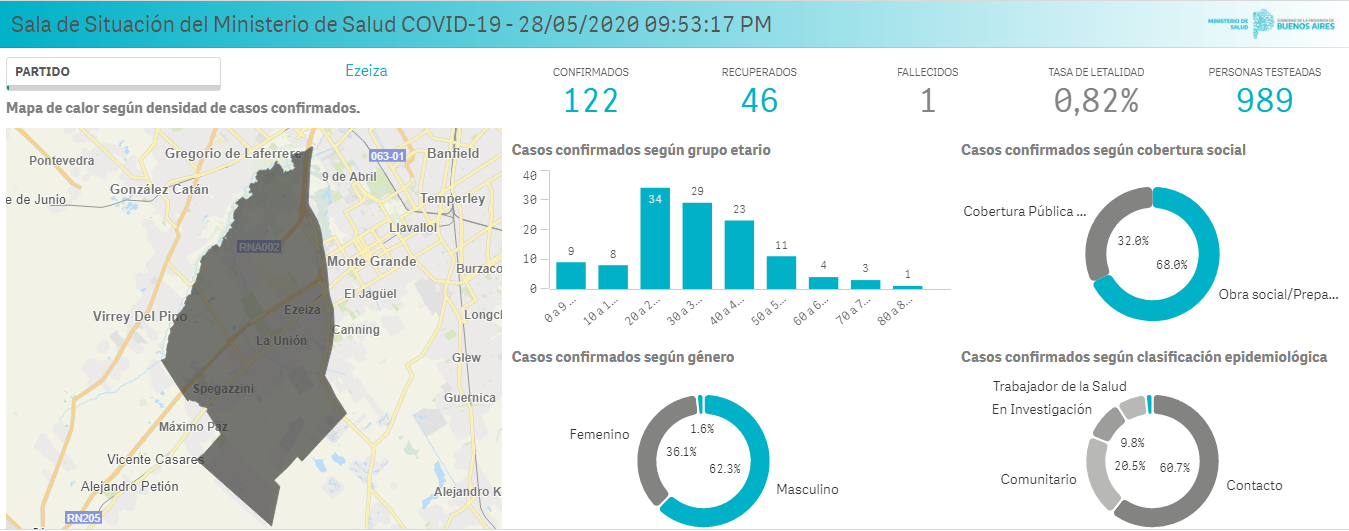Select the age group bar labeled 29

pos(697,246)
